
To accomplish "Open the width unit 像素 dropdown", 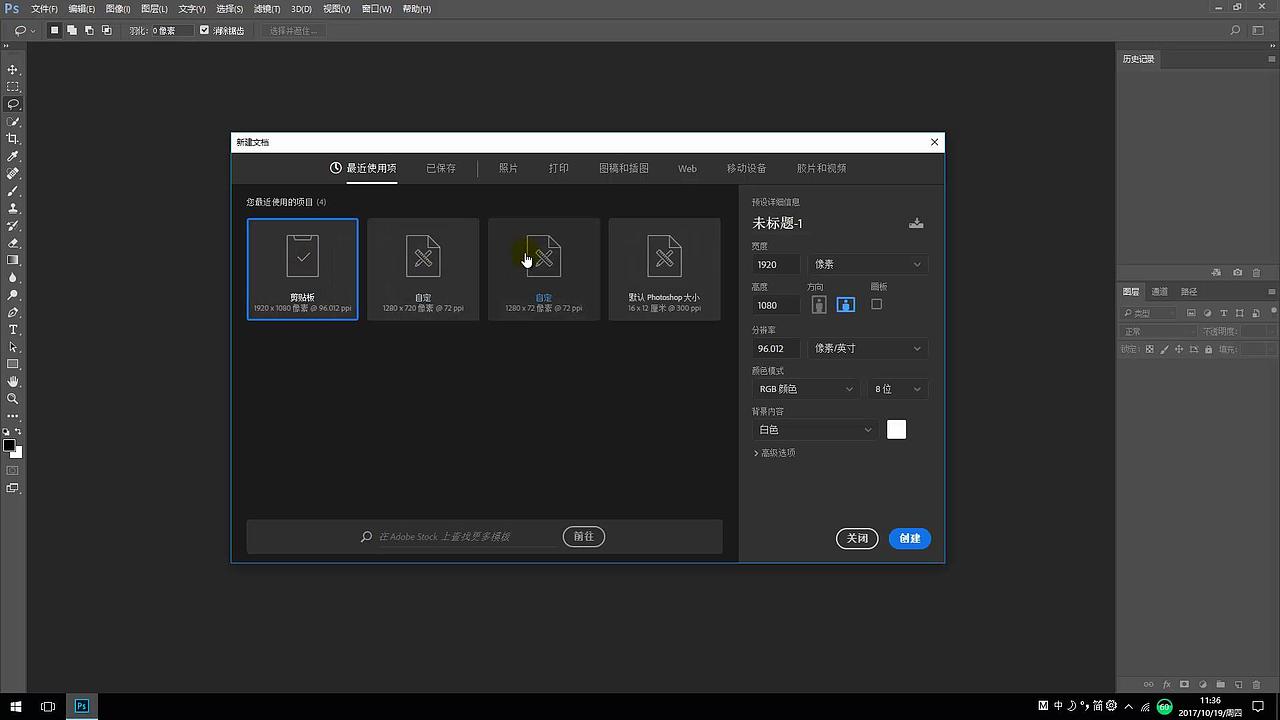I will [x=867, y=264].
